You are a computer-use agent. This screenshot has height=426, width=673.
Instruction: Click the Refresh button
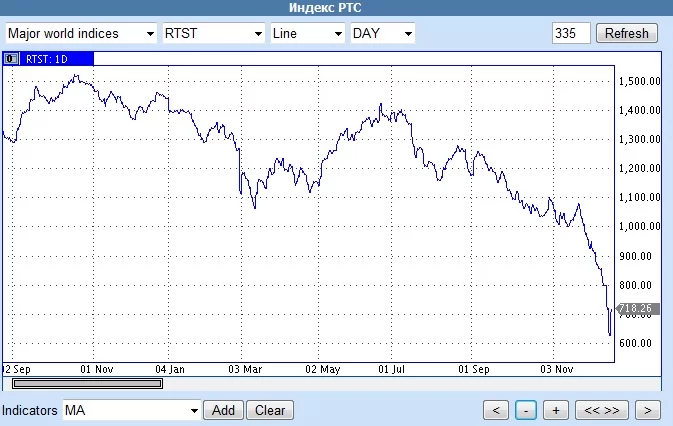(x=627, y=33)
